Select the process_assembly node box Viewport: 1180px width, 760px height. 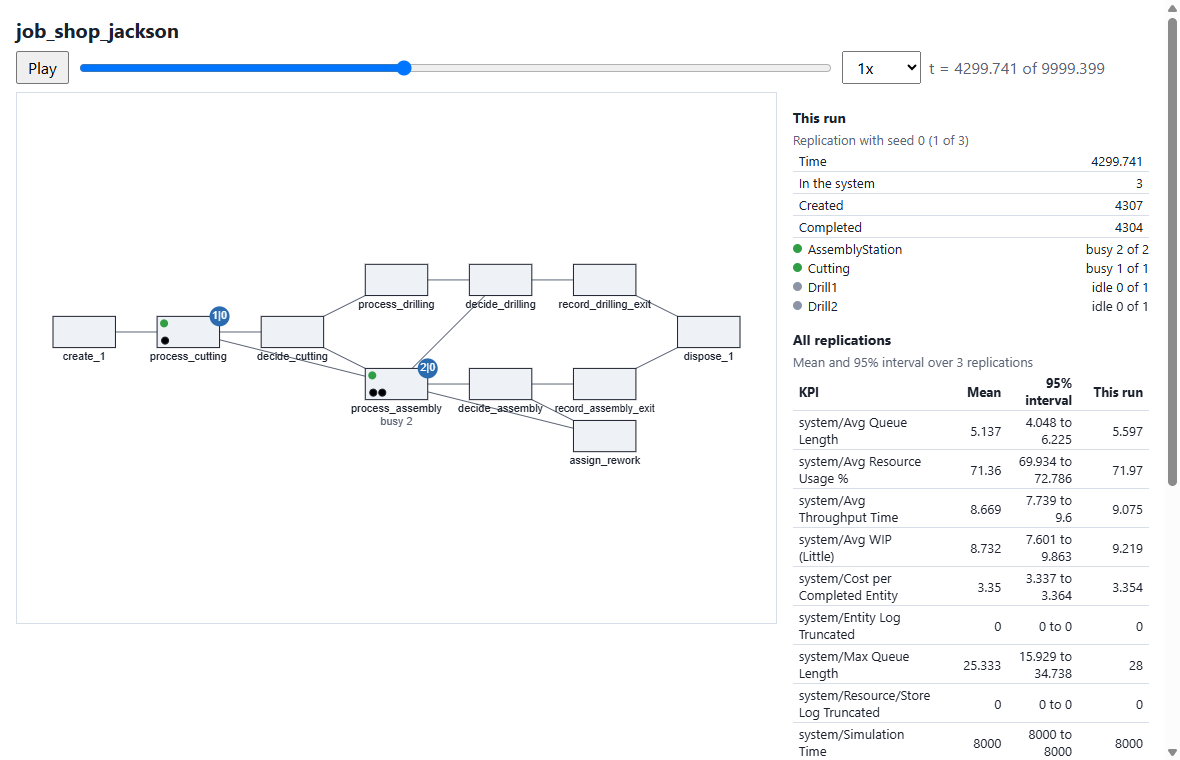click(397, 384)
